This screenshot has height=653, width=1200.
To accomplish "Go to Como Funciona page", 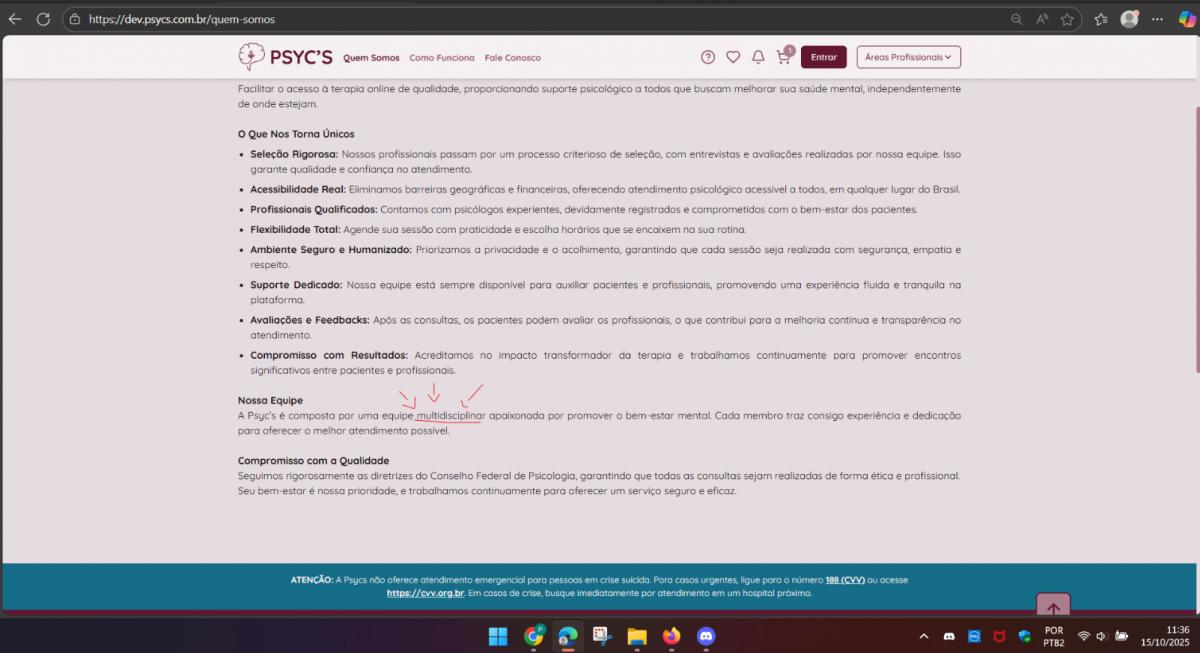I will (442, 58).
